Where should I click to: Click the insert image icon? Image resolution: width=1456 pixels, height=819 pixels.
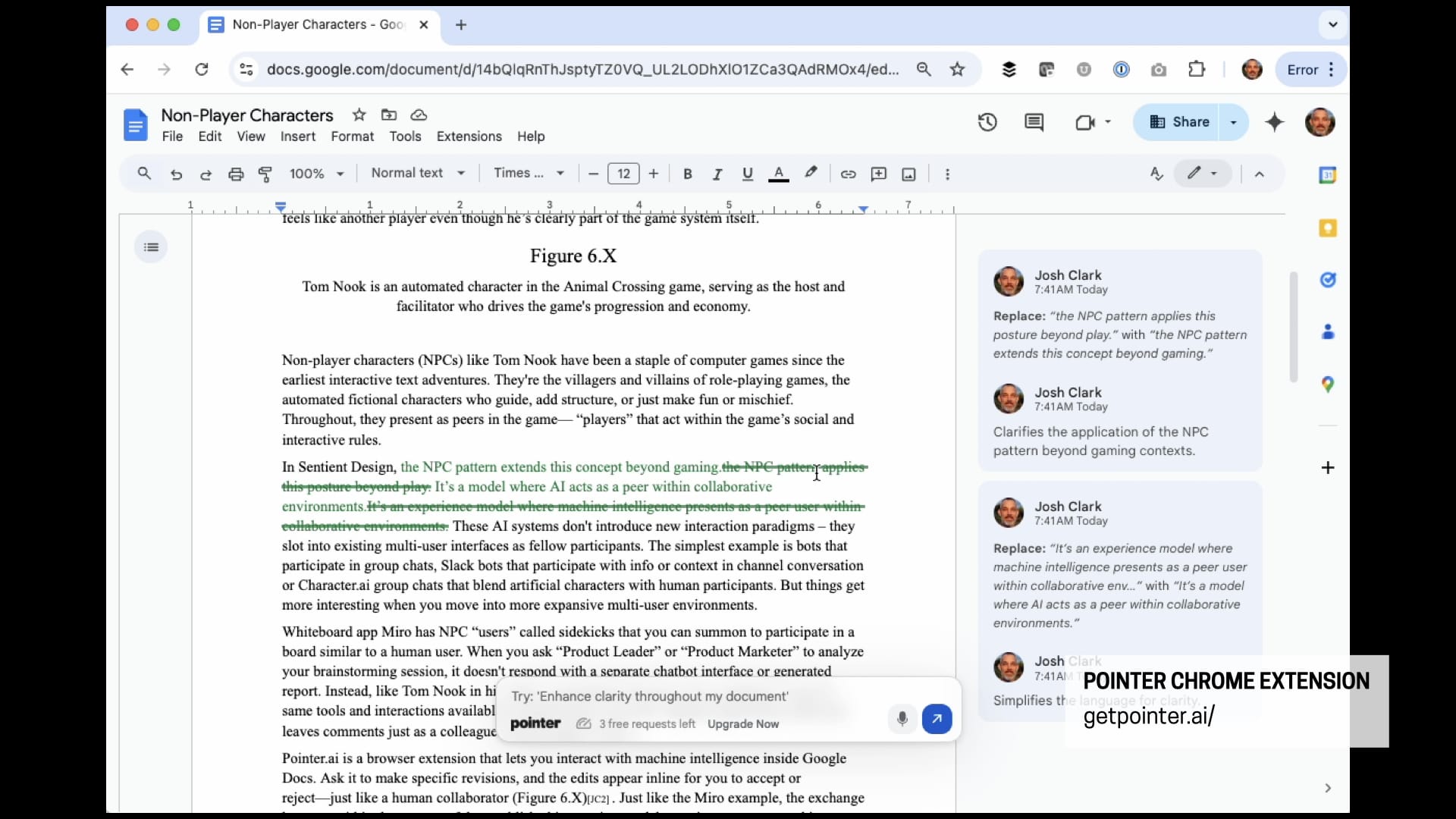[x=908, y=174]
